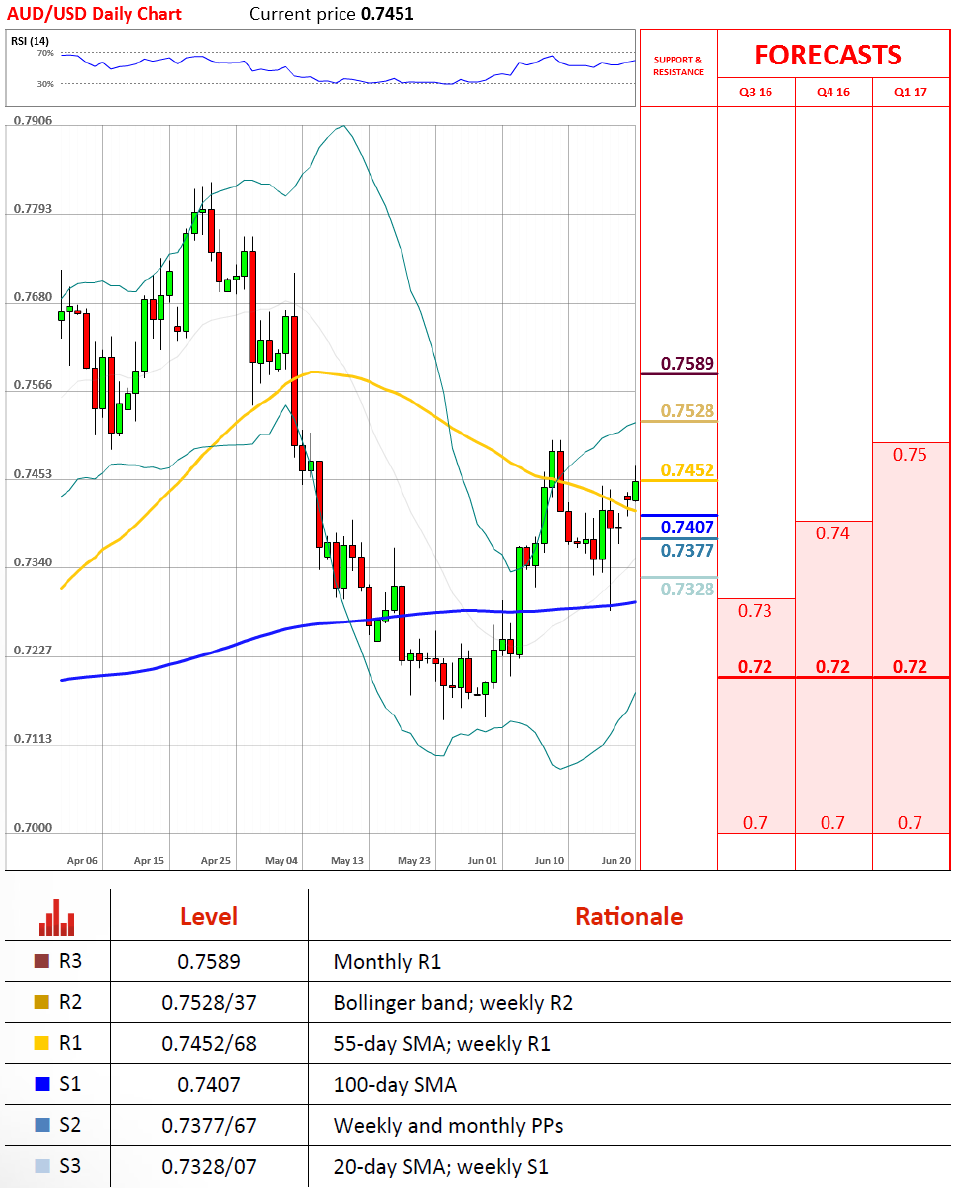The height and width of the screenshot is (1188, 962).
Task: Click the 0.74 forecast in Q4 16
Action: 832,533
